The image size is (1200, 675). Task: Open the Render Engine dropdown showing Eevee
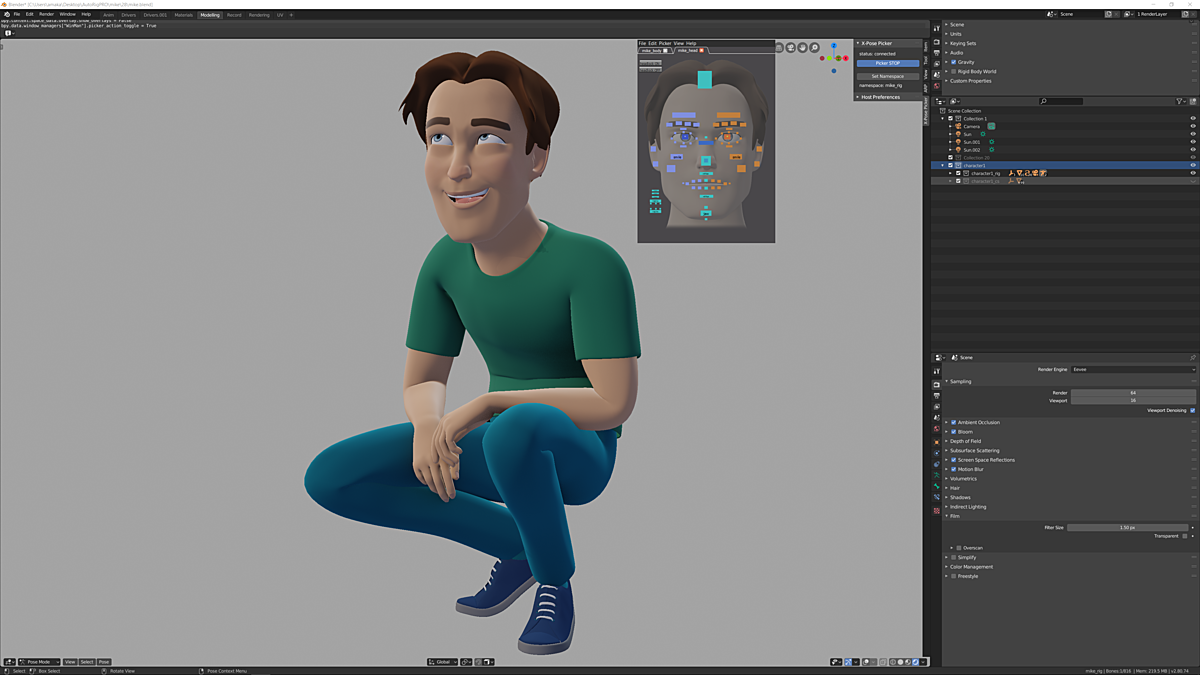tap(1135, 368)
